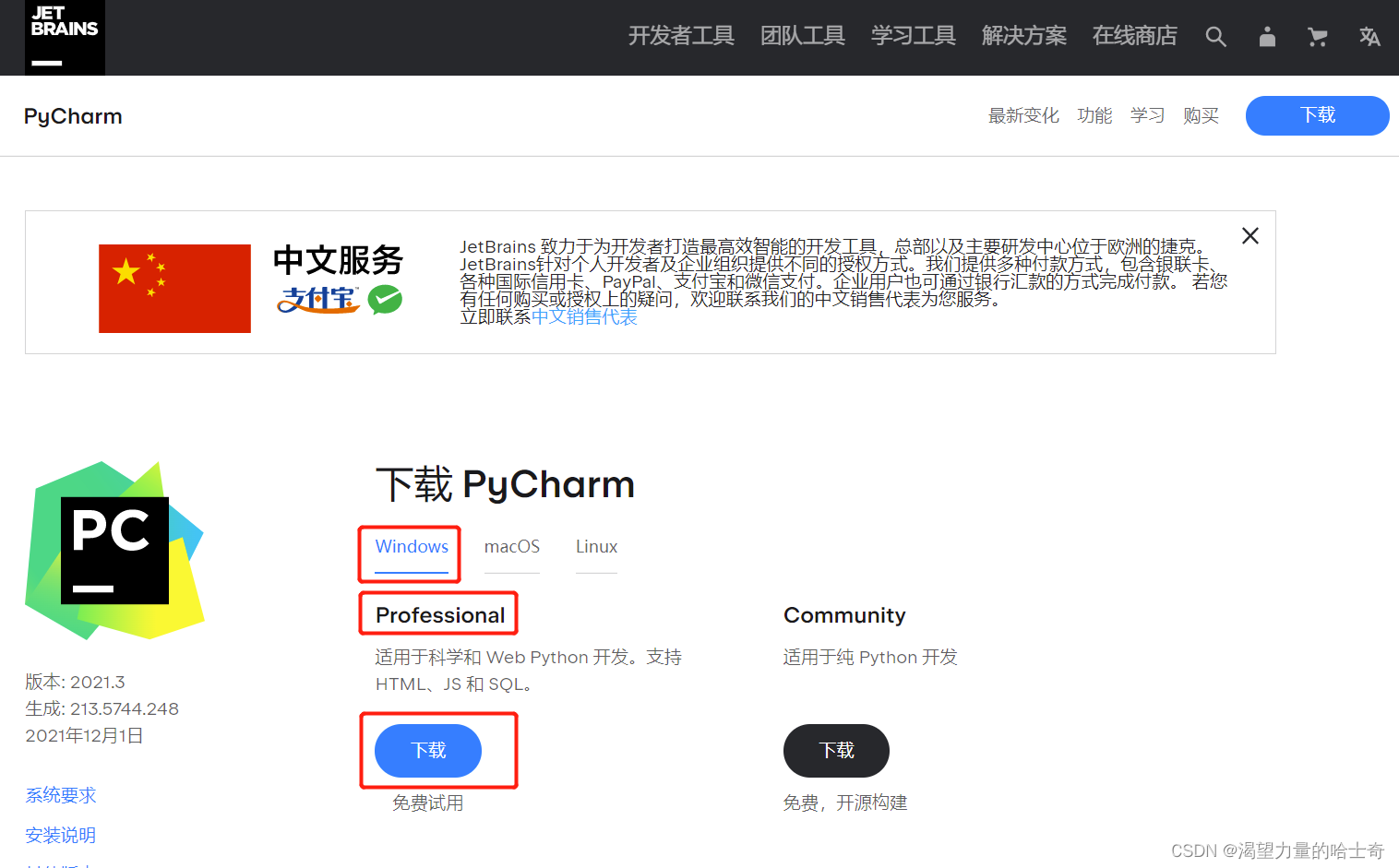Click the Alipay logo
Viewport: 1399px width, 868px height.
coord(318,300)
